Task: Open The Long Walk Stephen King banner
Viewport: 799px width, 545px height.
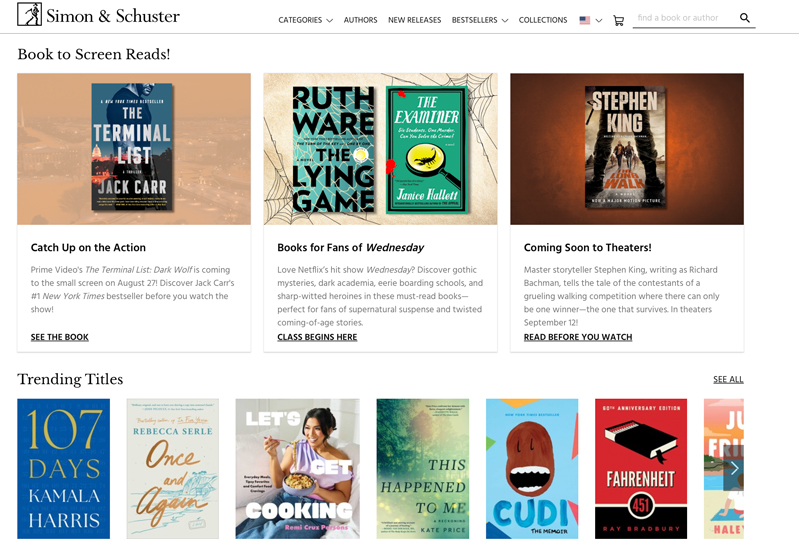Action: click(x=627, y=149)
